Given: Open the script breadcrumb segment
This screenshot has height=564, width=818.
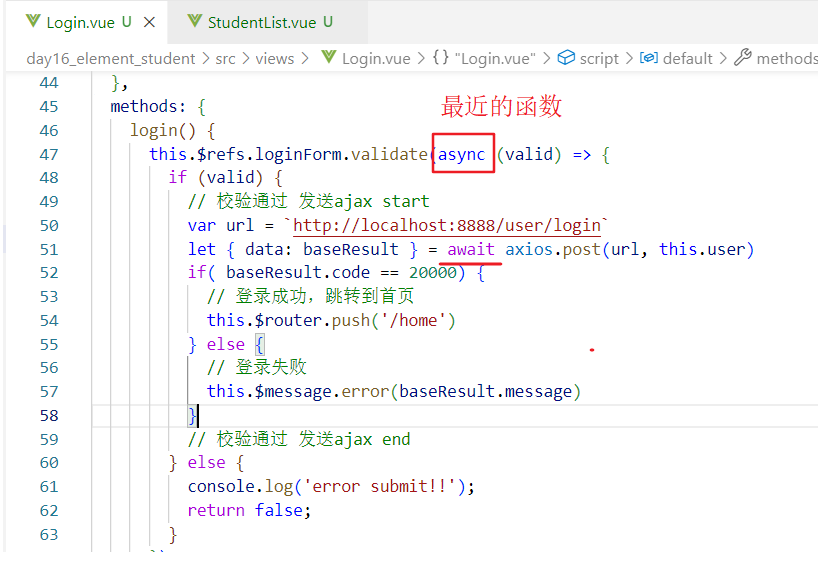Looking at the screenshot, I should (x=599, y=58).
